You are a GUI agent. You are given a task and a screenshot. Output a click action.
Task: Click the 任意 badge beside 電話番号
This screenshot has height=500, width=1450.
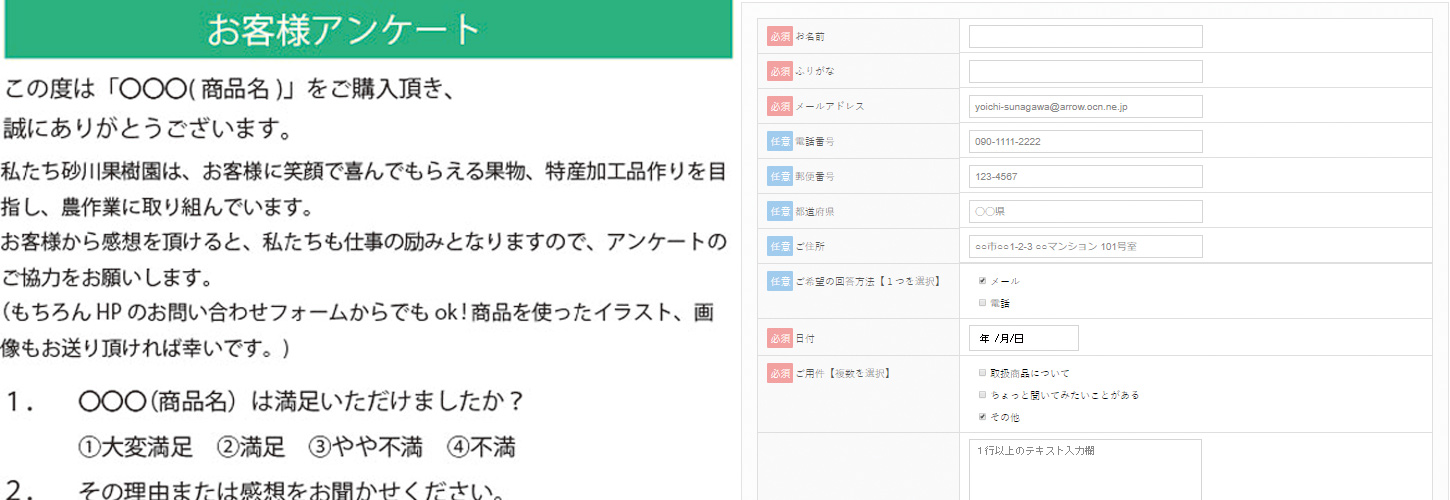pyautogui.click(x=780, y=142)
